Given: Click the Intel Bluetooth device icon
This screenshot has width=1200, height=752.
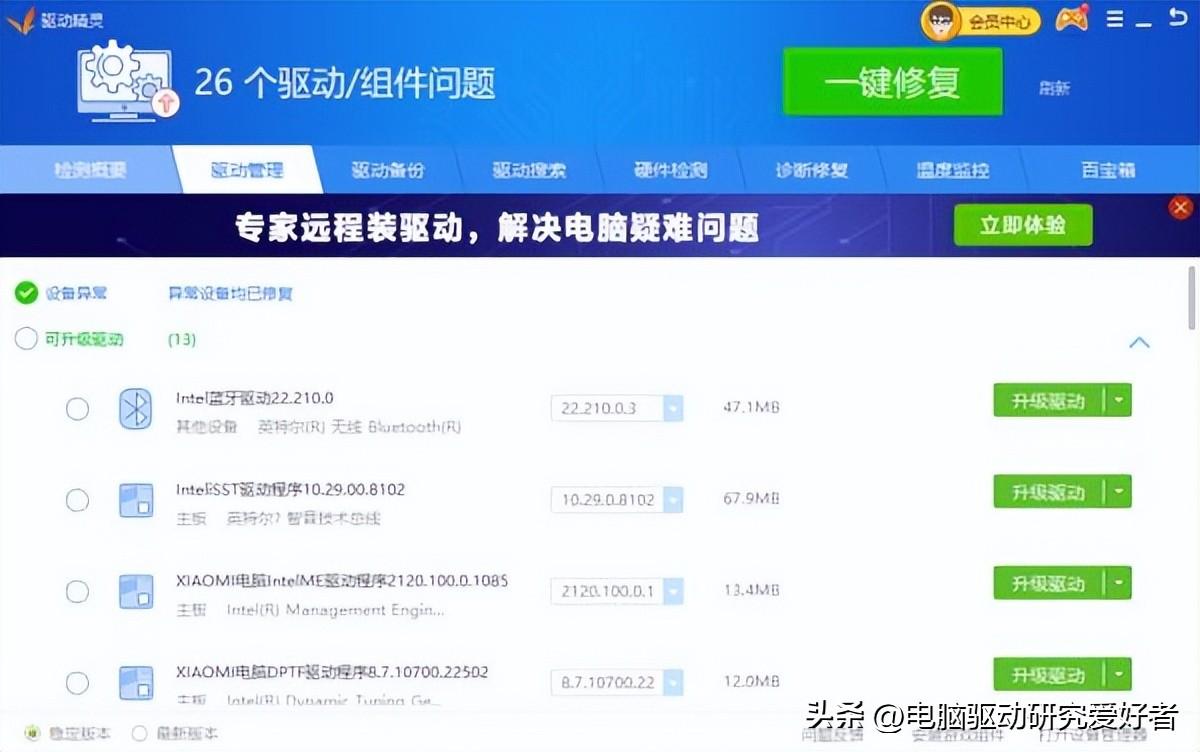Looking at the screenshot, I should point(135,409).
